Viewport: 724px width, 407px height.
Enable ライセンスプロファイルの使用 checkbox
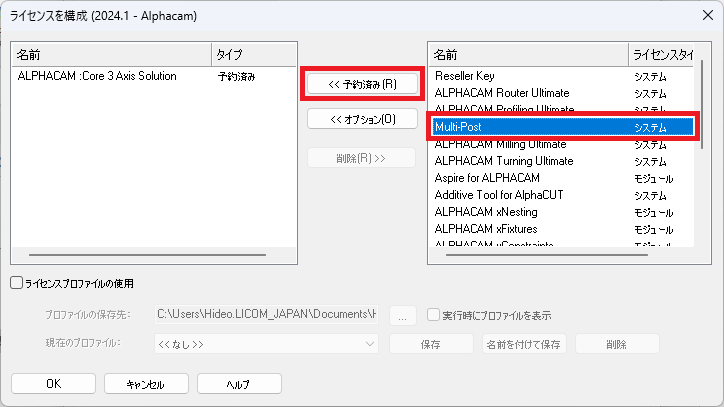[17, 283]
